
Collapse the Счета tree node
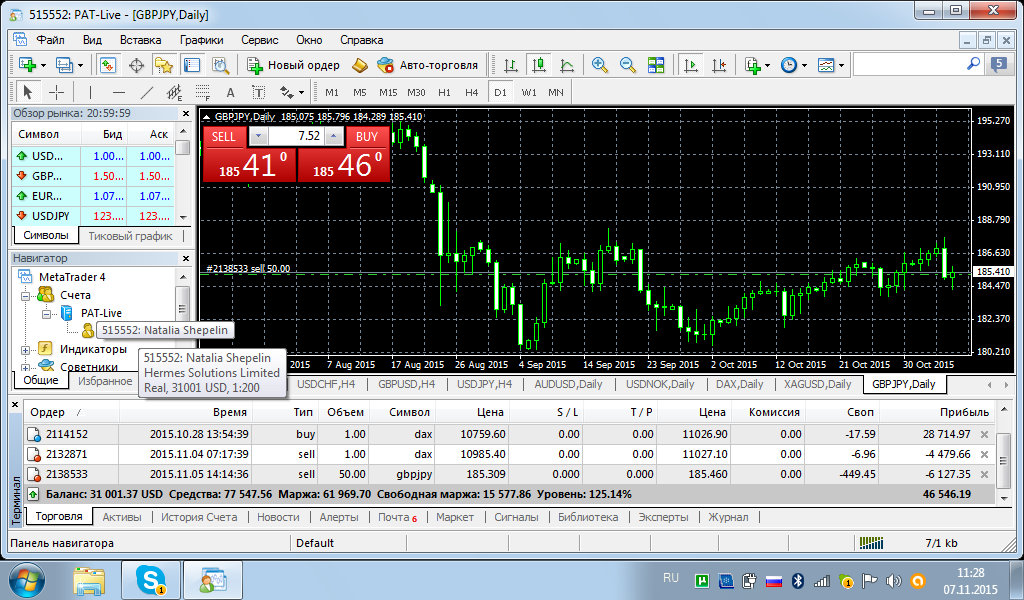[x=27, y=295]
